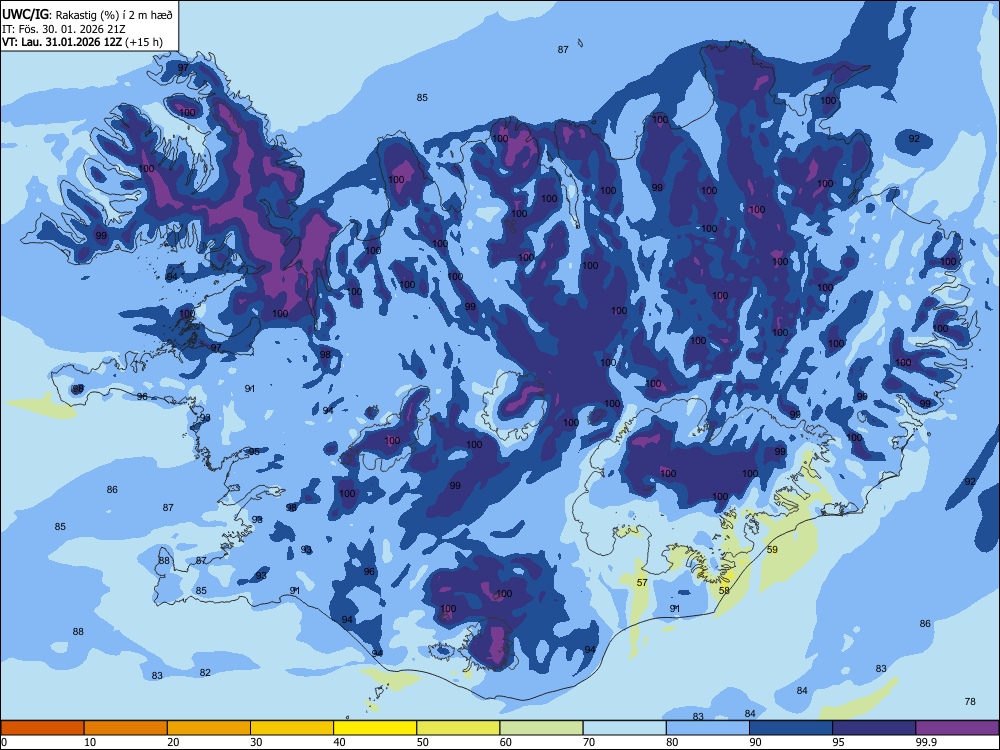Click the legend scale label 50

coord(423,742)
